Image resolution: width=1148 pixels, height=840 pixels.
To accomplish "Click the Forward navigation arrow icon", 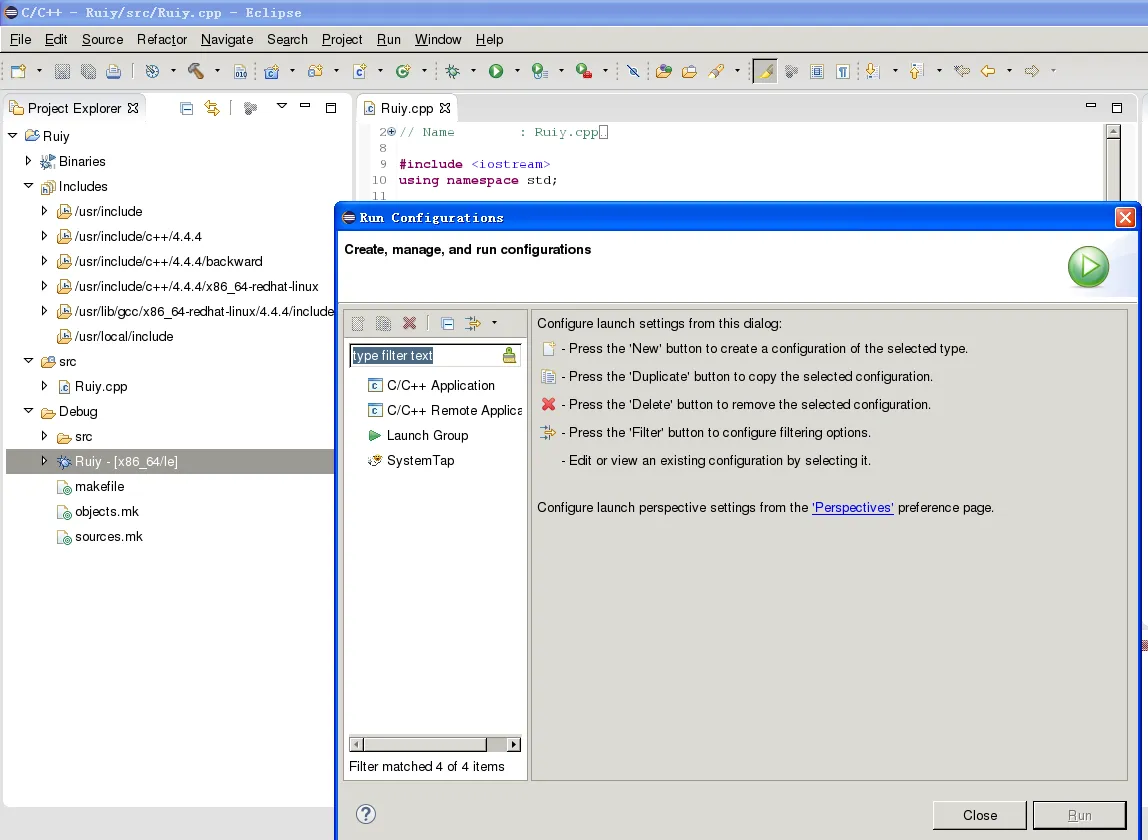I will (x=1032, y=71).
